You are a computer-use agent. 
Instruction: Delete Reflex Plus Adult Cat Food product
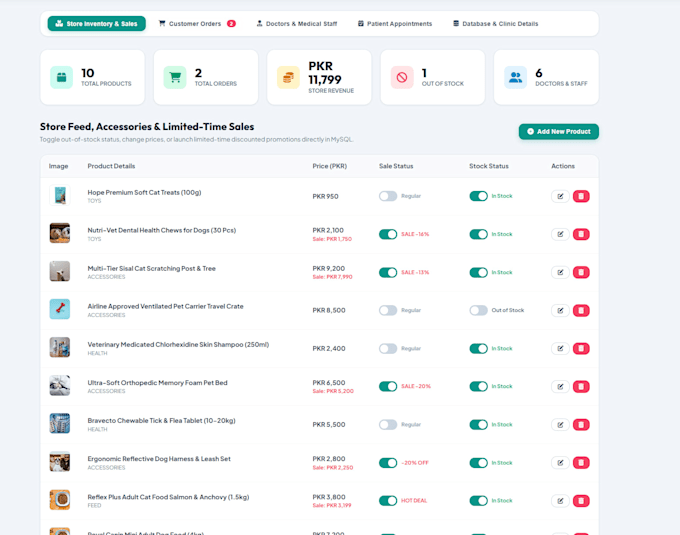pyautogui.click(x=581, y=501)
